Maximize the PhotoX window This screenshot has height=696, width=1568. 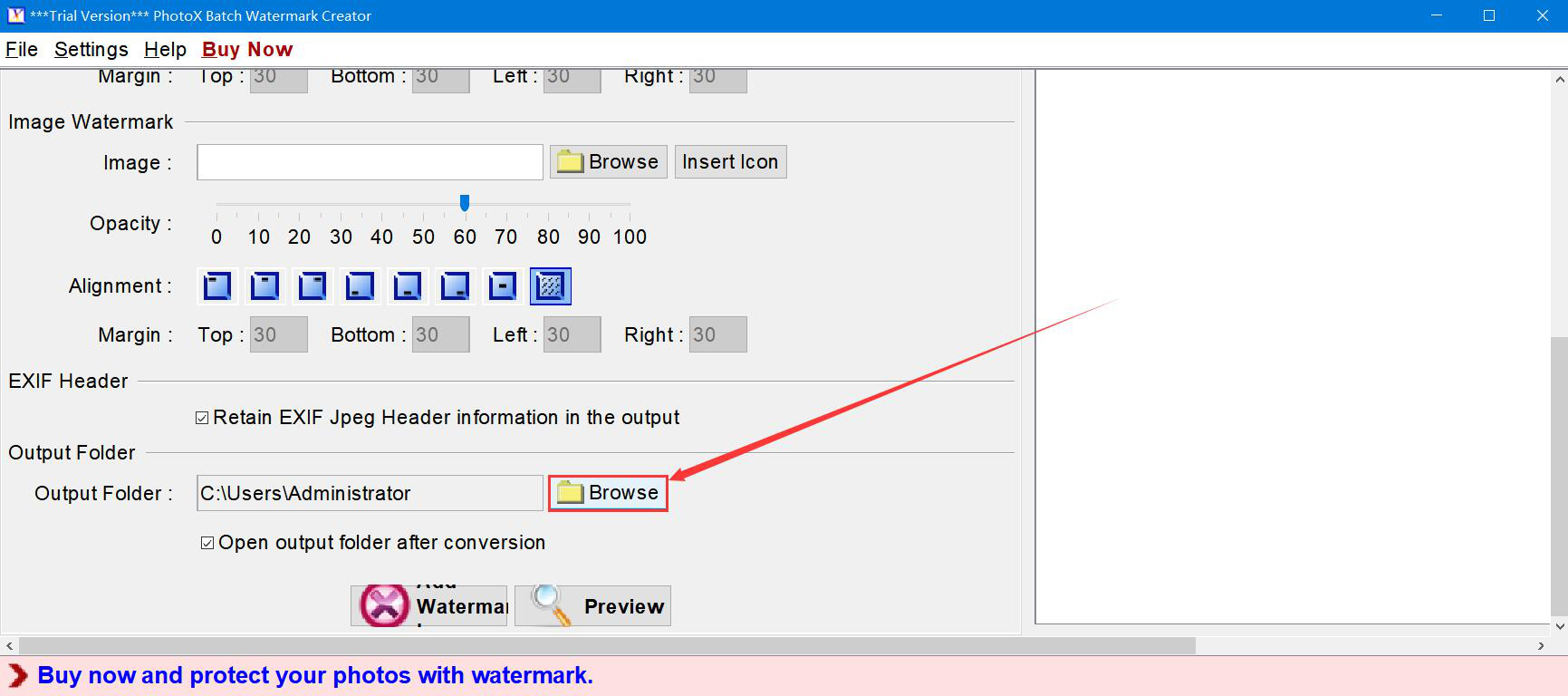coord(1489,15)
